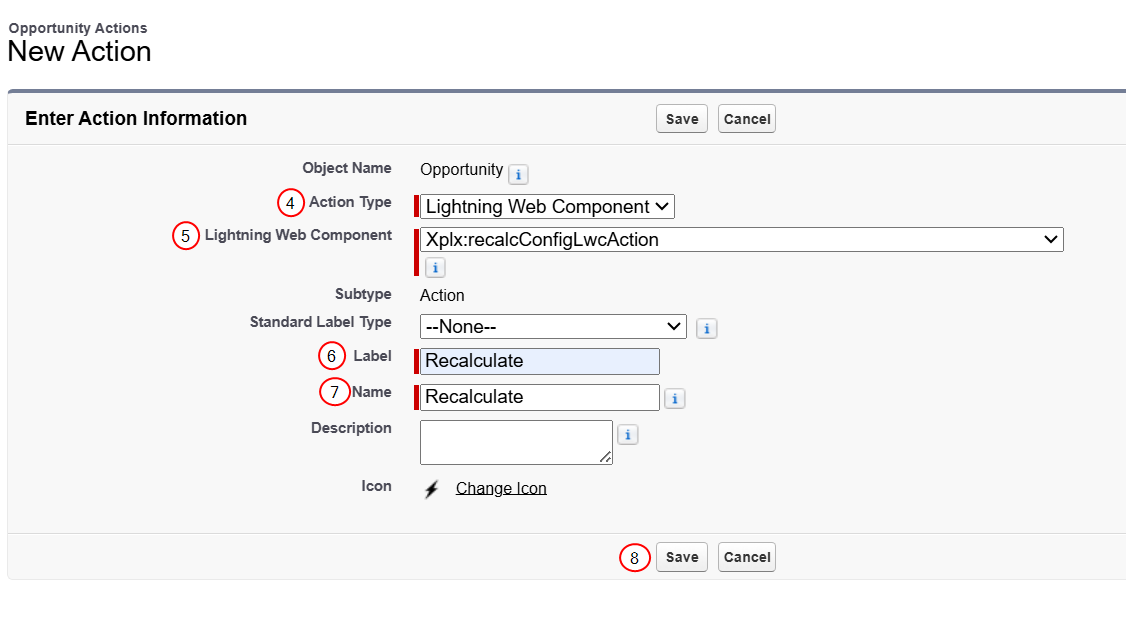Click the info icon beside Description box

click(628, 435)
